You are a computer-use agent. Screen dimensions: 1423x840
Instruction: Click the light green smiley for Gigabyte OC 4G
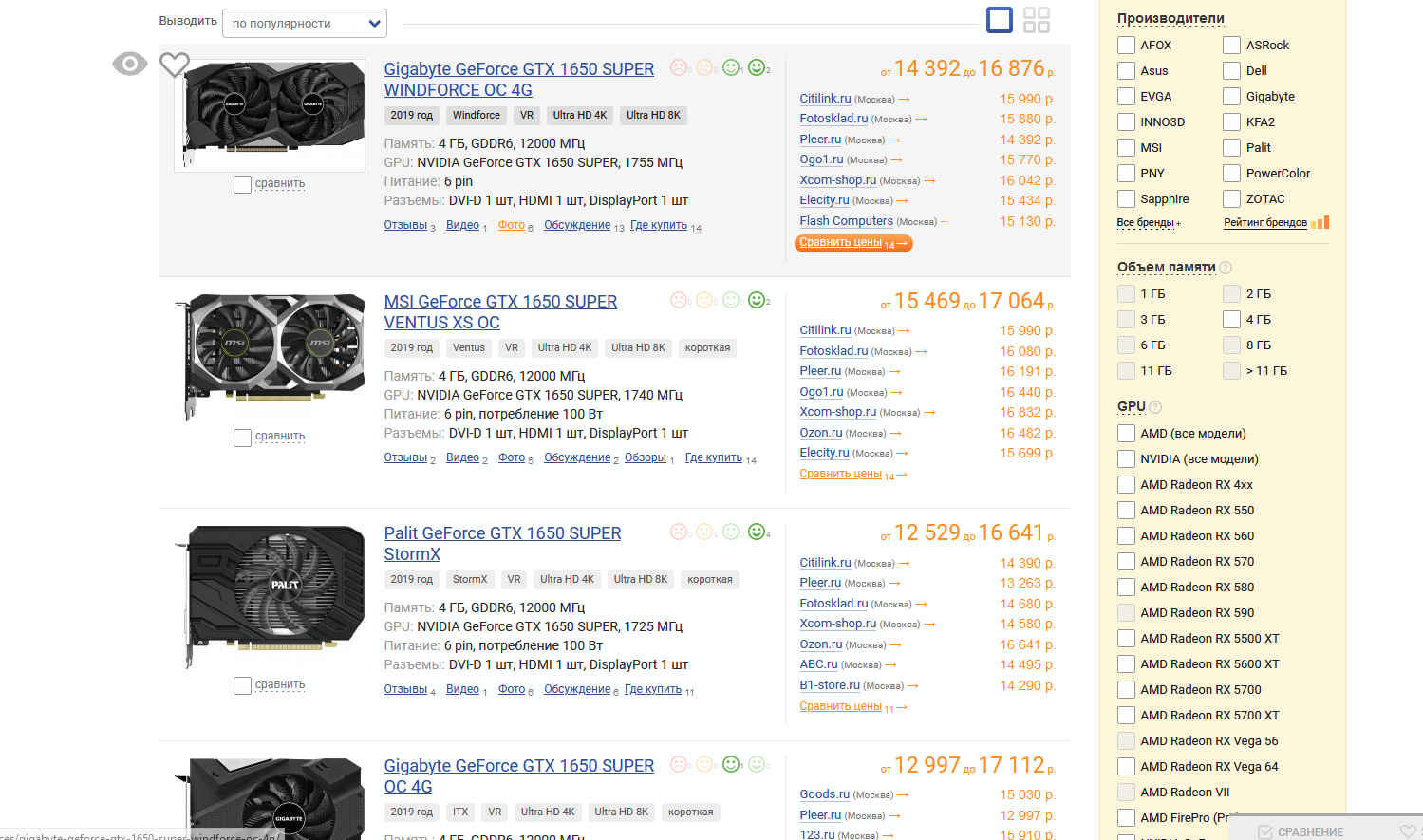coord(757,764)
